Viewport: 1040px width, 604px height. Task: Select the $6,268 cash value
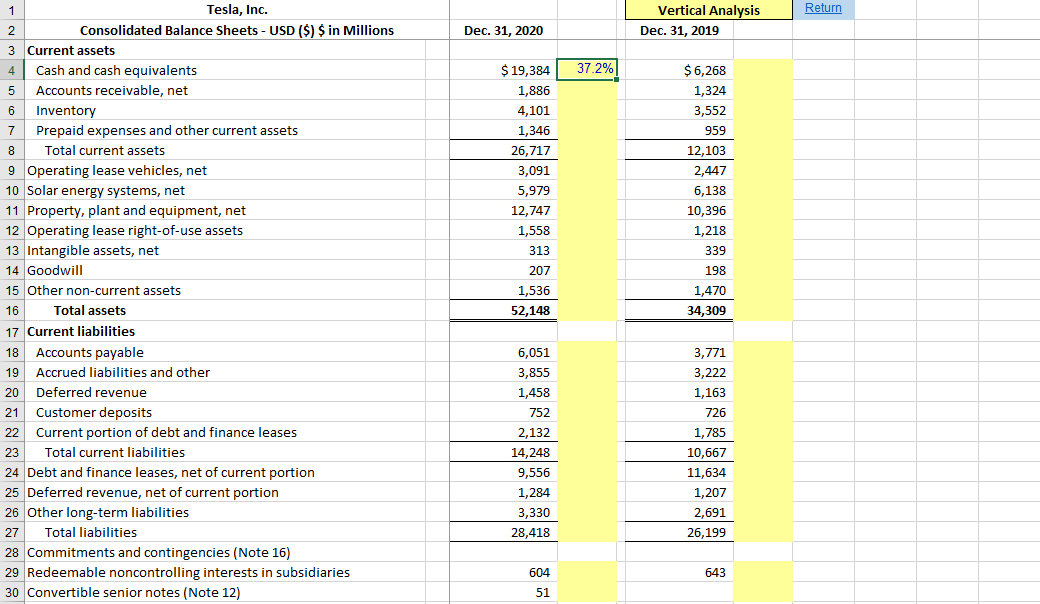click(x=679, y=70)
